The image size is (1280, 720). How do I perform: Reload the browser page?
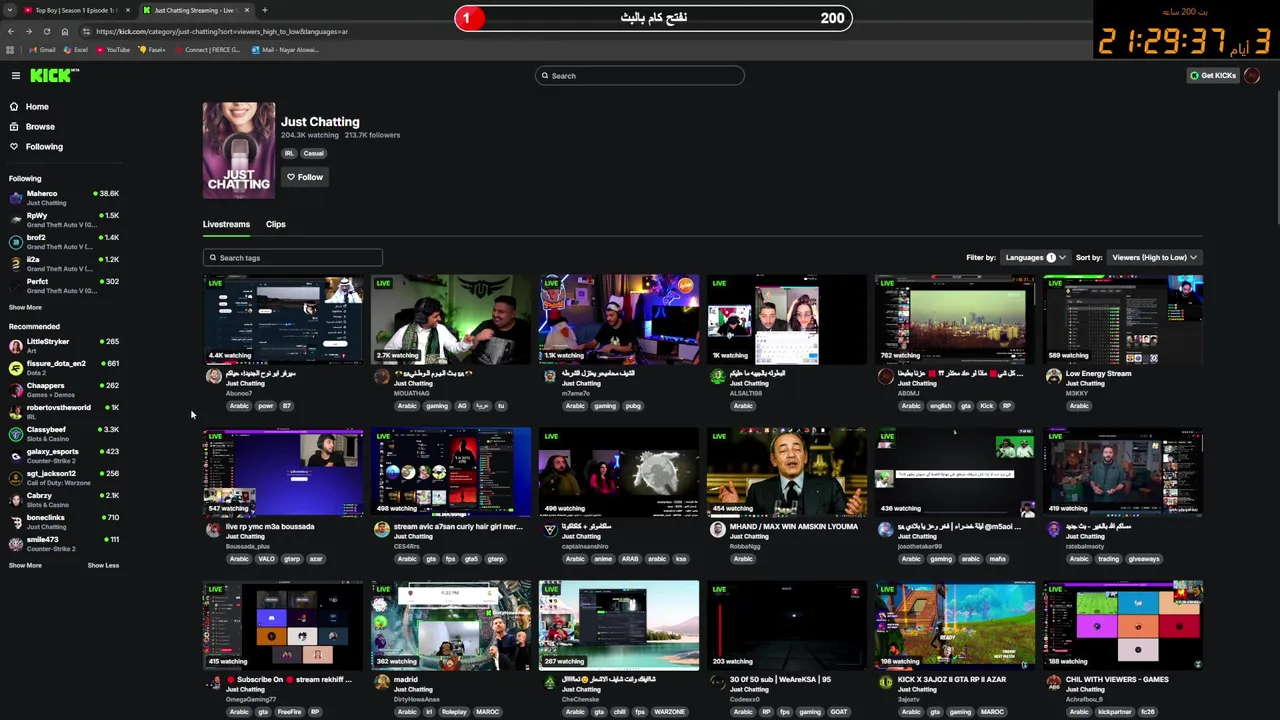tap(46, 31)
